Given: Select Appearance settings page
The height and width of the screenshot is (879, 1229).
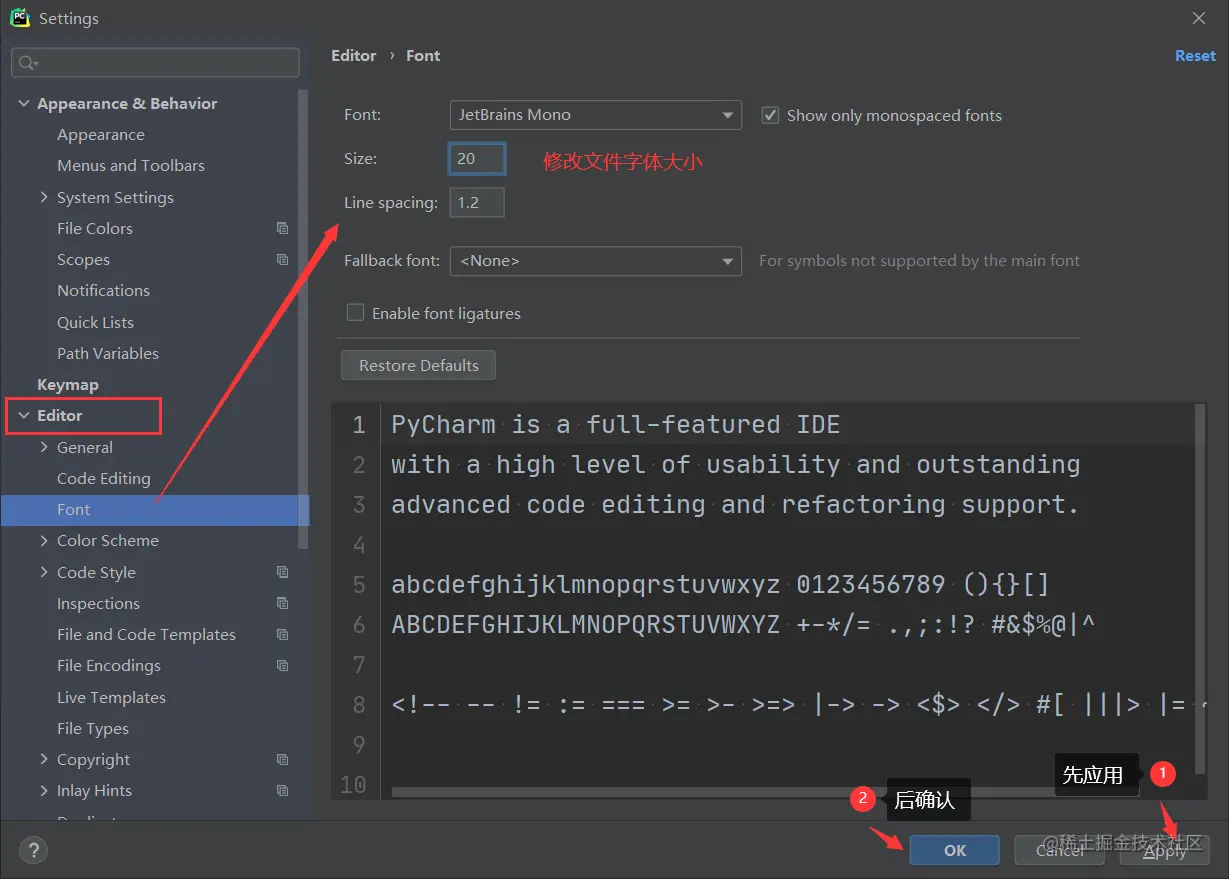Looking at the screenshot, I should [101, 134].
